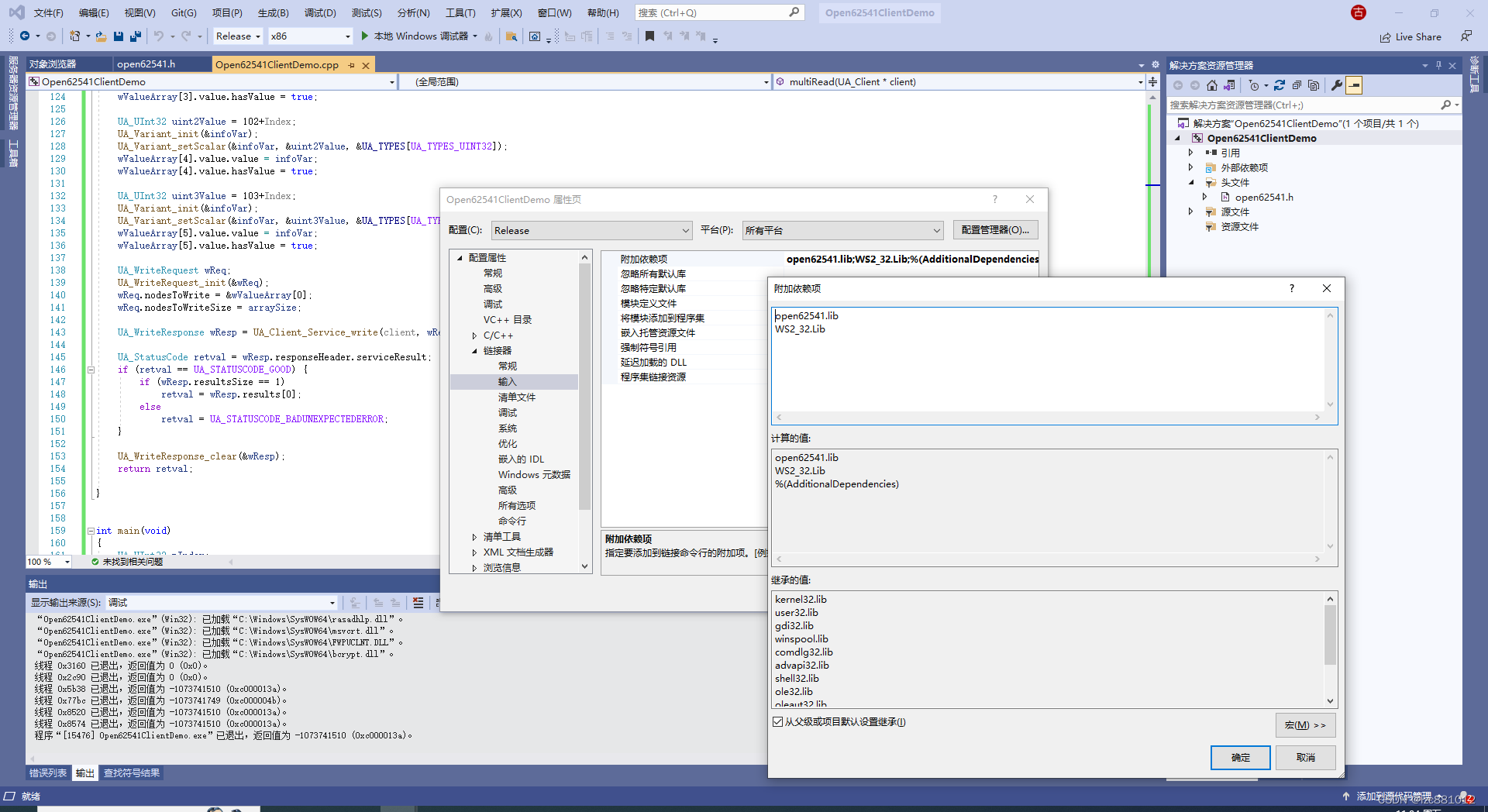
Task: Click the Save All icon
Action: (x=136, y=36)
